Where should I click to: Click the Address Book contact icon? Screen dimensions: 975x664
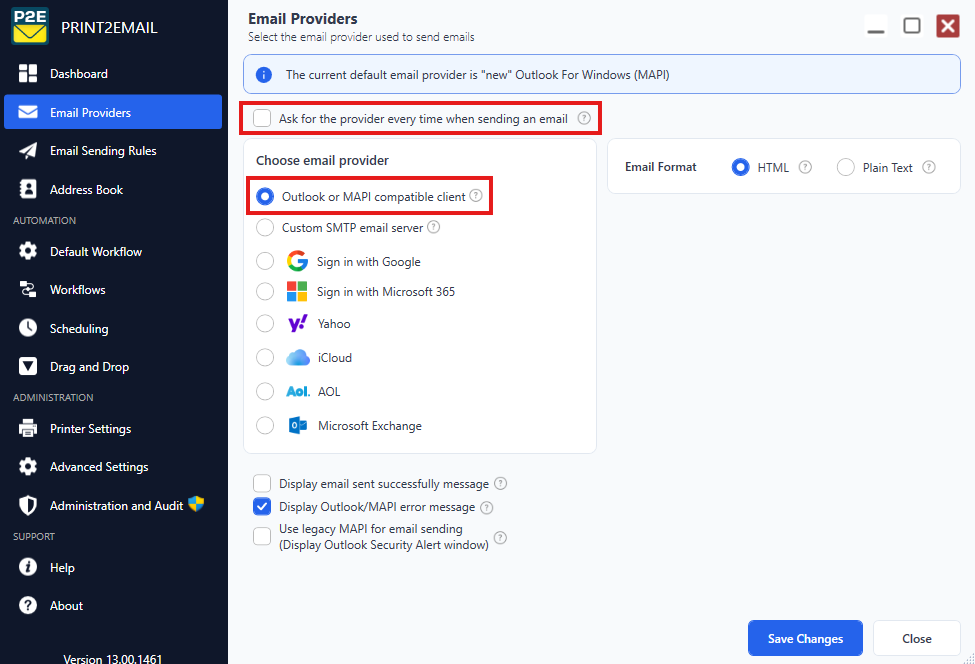tap(28, 189)
